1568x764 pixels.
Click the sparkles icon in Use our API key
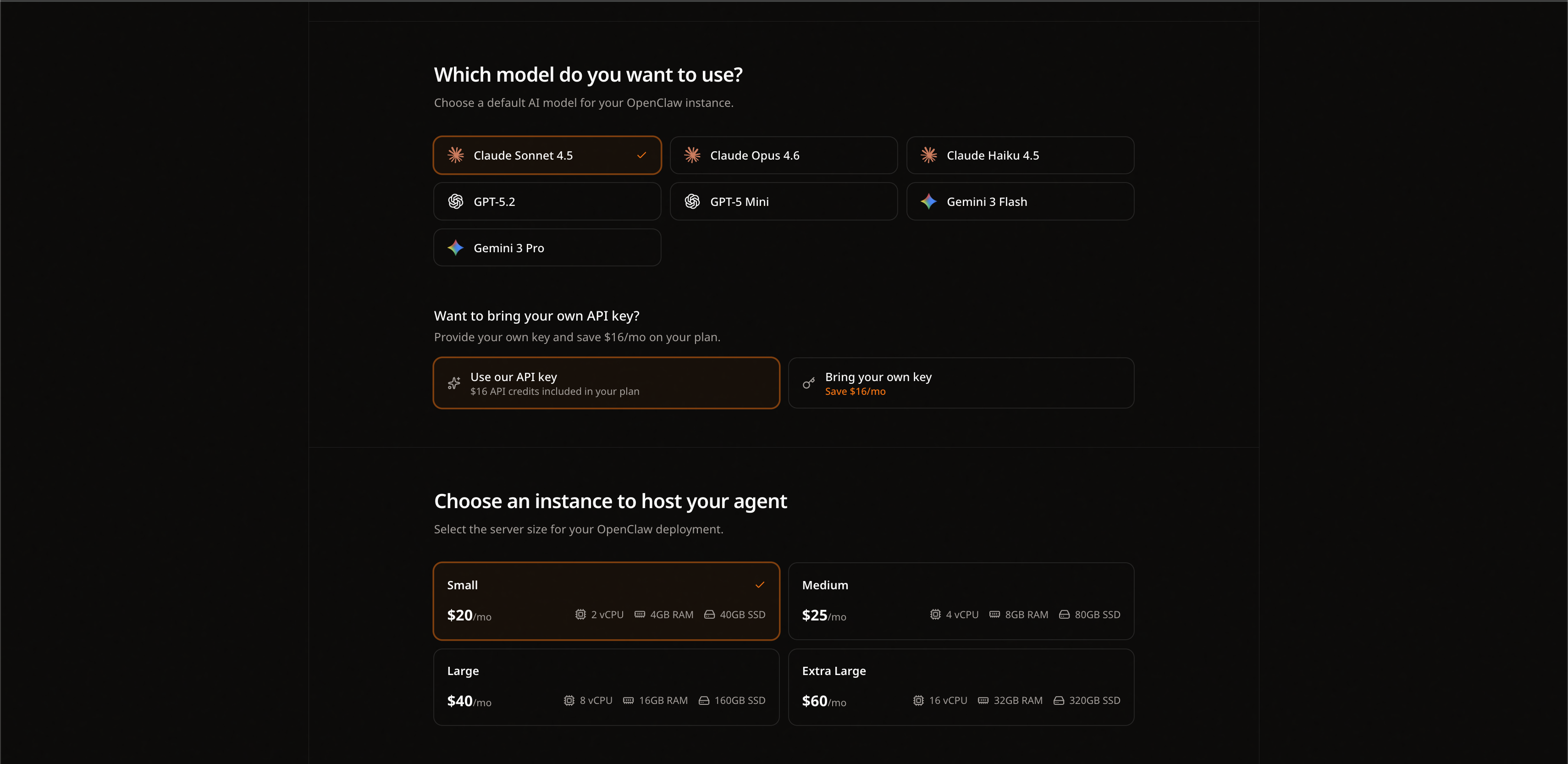453,383
